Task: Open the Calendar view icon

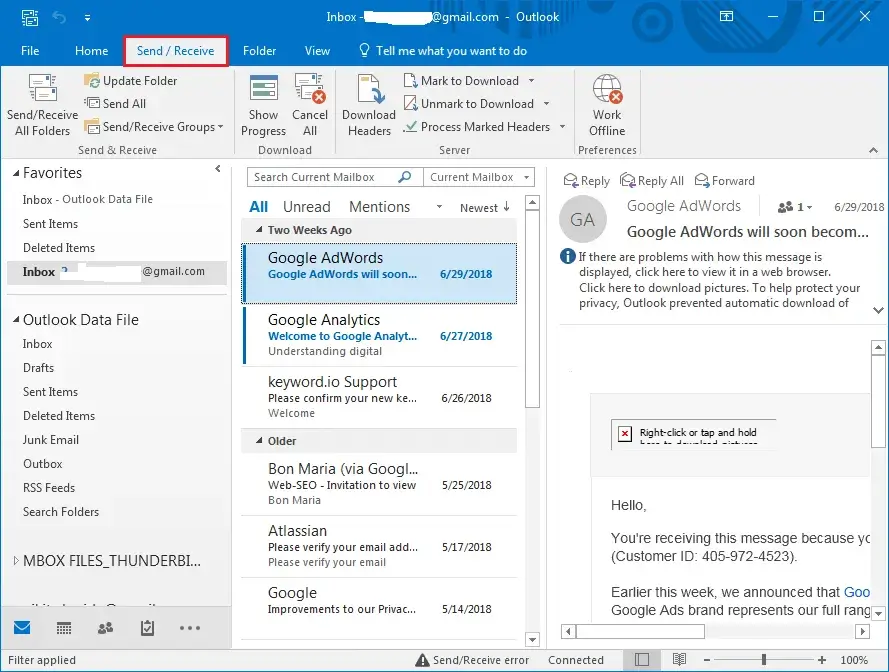Action: 64,628
